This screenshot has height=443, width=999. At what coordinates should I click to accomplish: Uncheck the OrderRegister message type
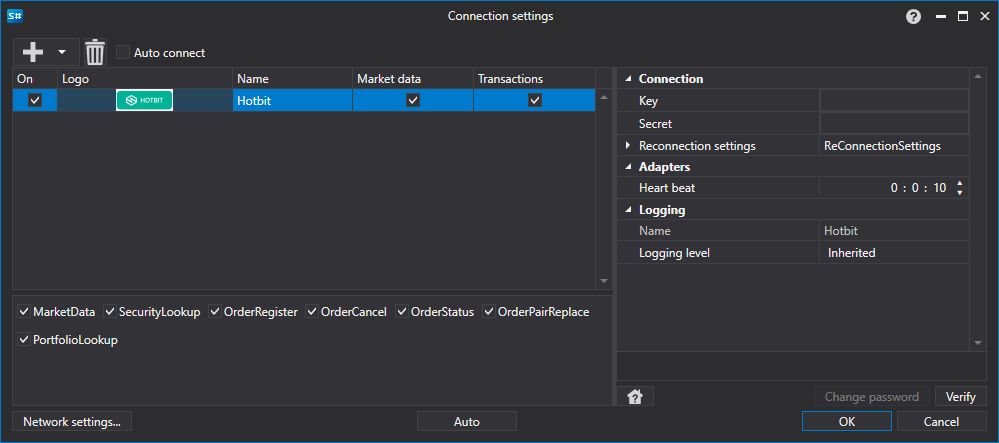(215, 312)
